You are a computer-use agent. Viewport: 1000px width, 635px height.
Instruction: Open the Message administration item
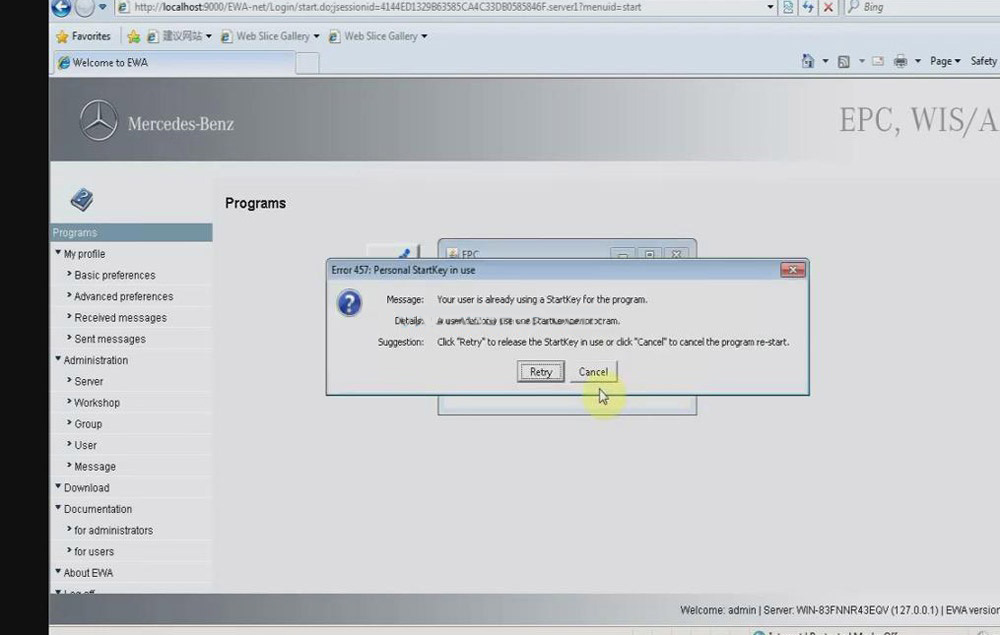[x=94, y=467]
